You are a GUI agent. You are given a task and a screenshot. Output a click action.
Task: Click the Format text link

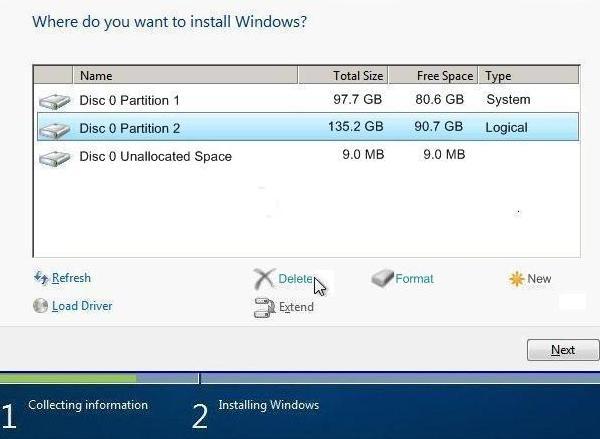(x=414, y=279)
